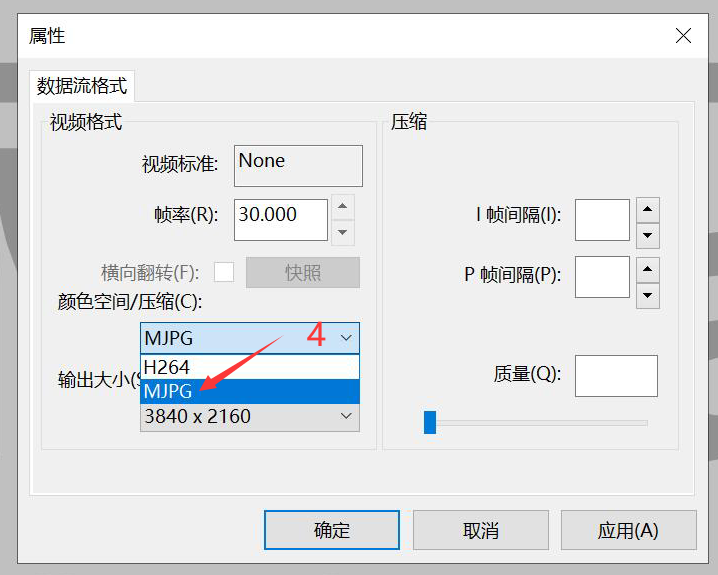The height and width of the screenshot is (575, 718).
Task: Open the 输出大小 3840 x 2160 dropdown
Action: pos(250,417)
